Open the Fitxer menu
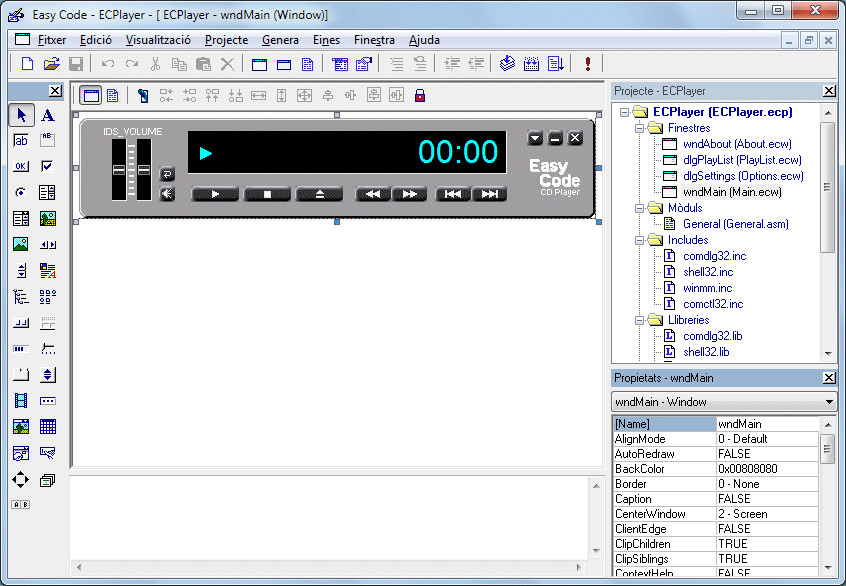The width and height of the screenshot is (846, 586). [52, 40]
